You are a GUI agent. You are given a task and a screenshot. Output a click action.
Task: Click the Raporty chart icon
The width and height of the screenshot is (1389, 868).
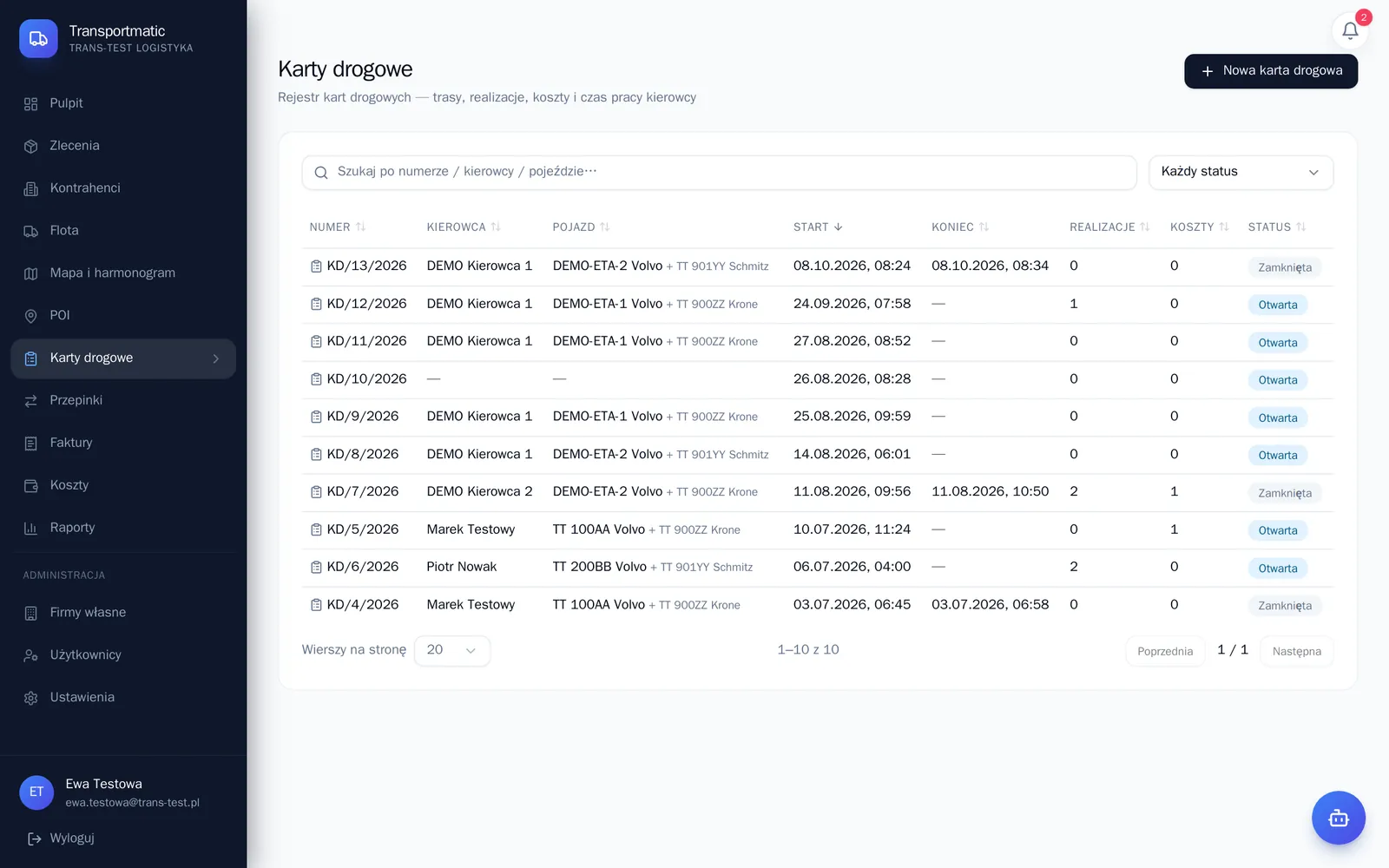tap(31, 528)
